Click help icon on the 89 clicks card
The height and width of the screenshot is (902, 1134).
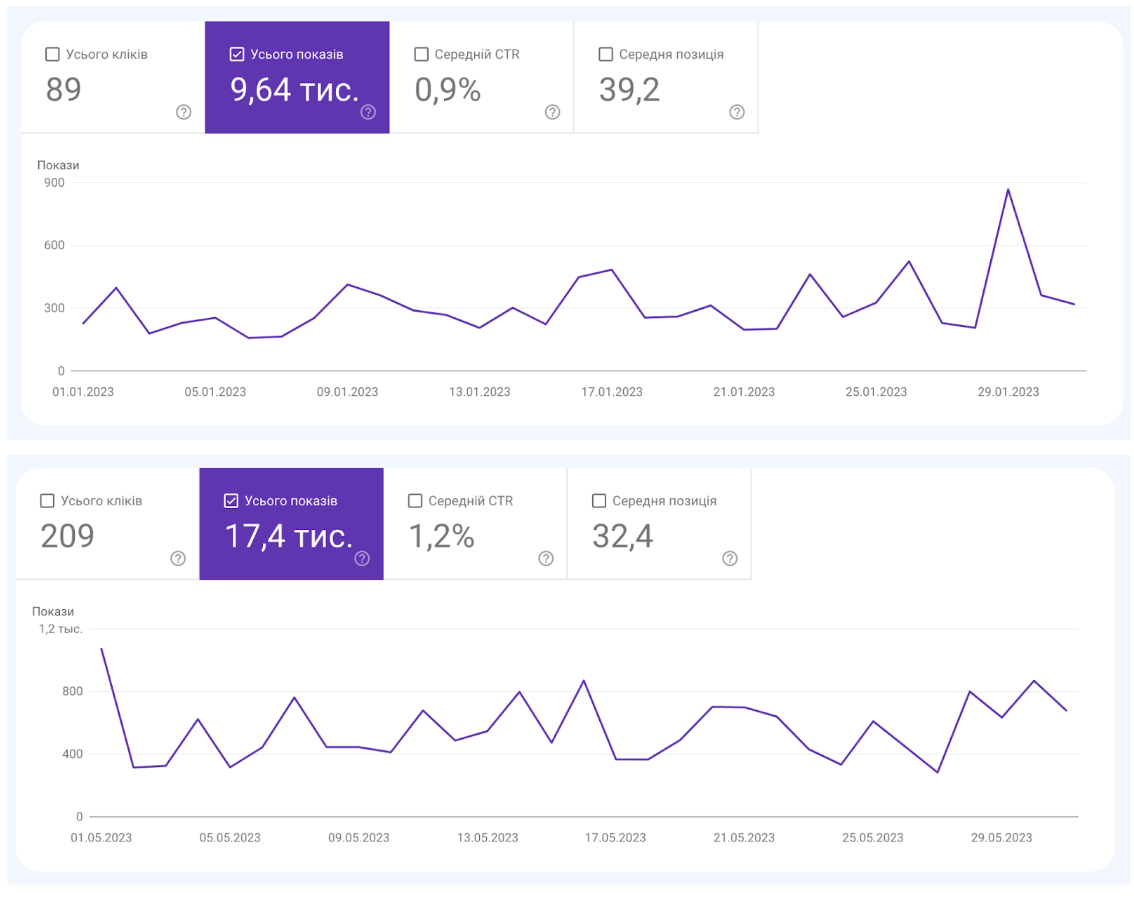point(183,112)
